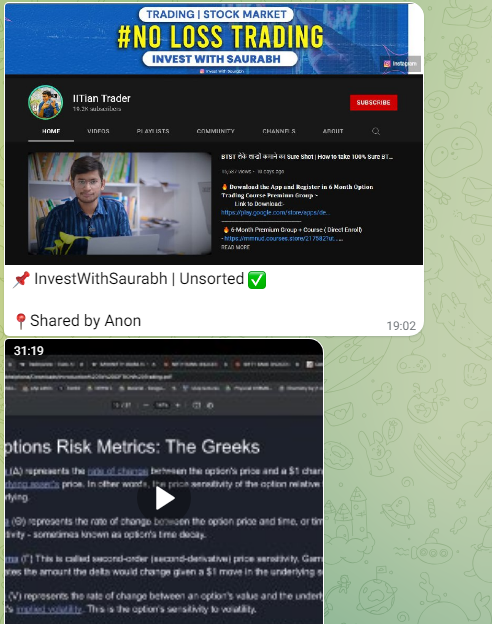Click the BTST featured video title

pos(307,157)
